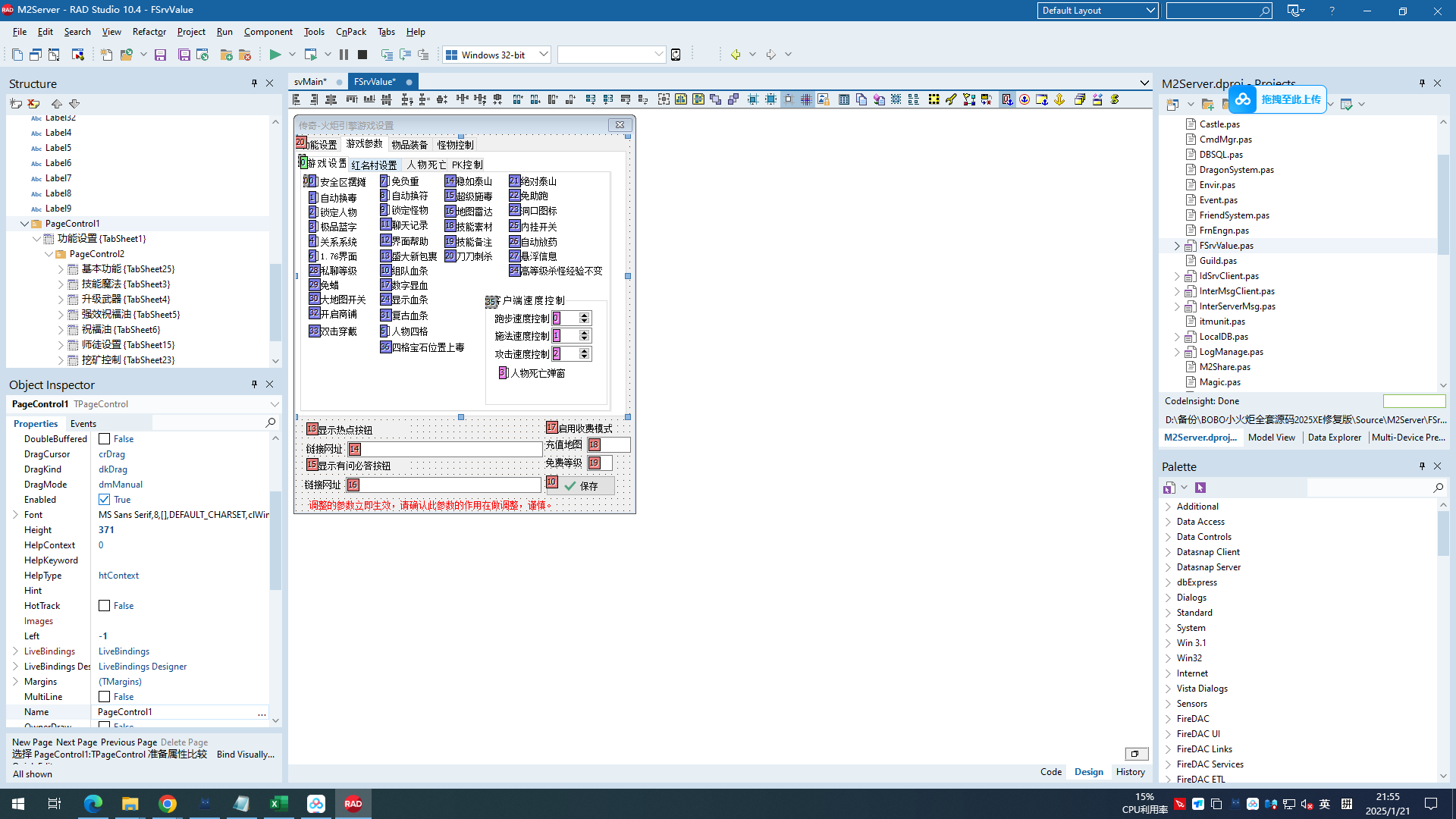Click align left edges designer icon

[297, 99]
